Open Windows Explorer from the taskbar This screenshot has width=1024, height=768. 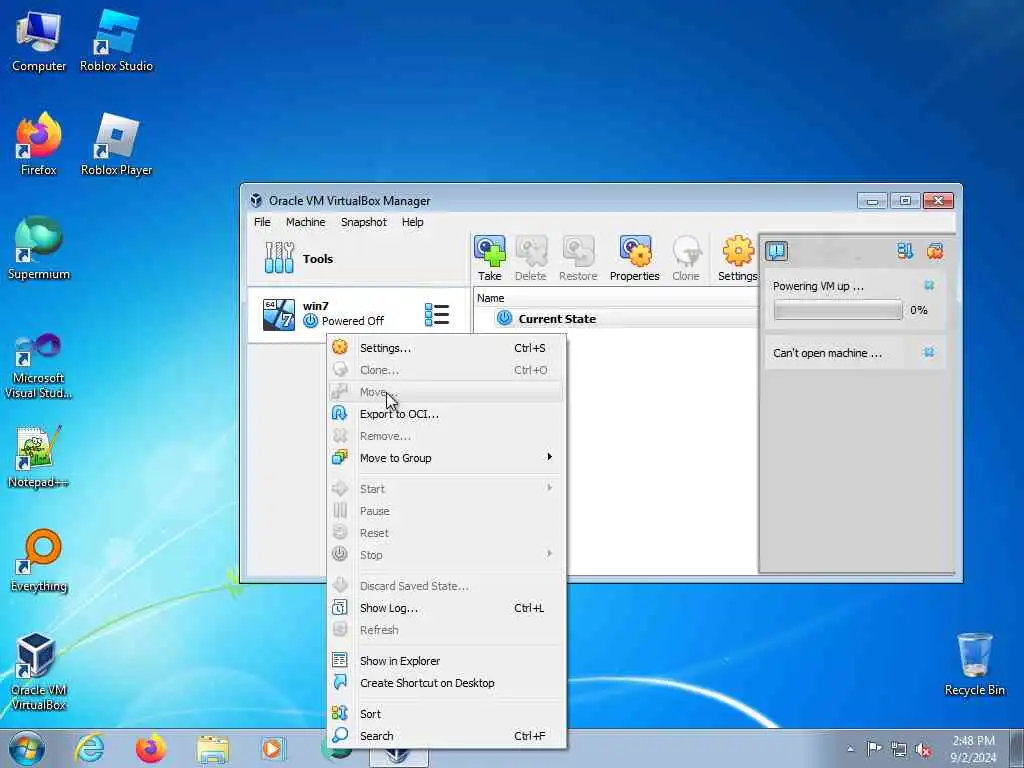[x=213, y=748]
